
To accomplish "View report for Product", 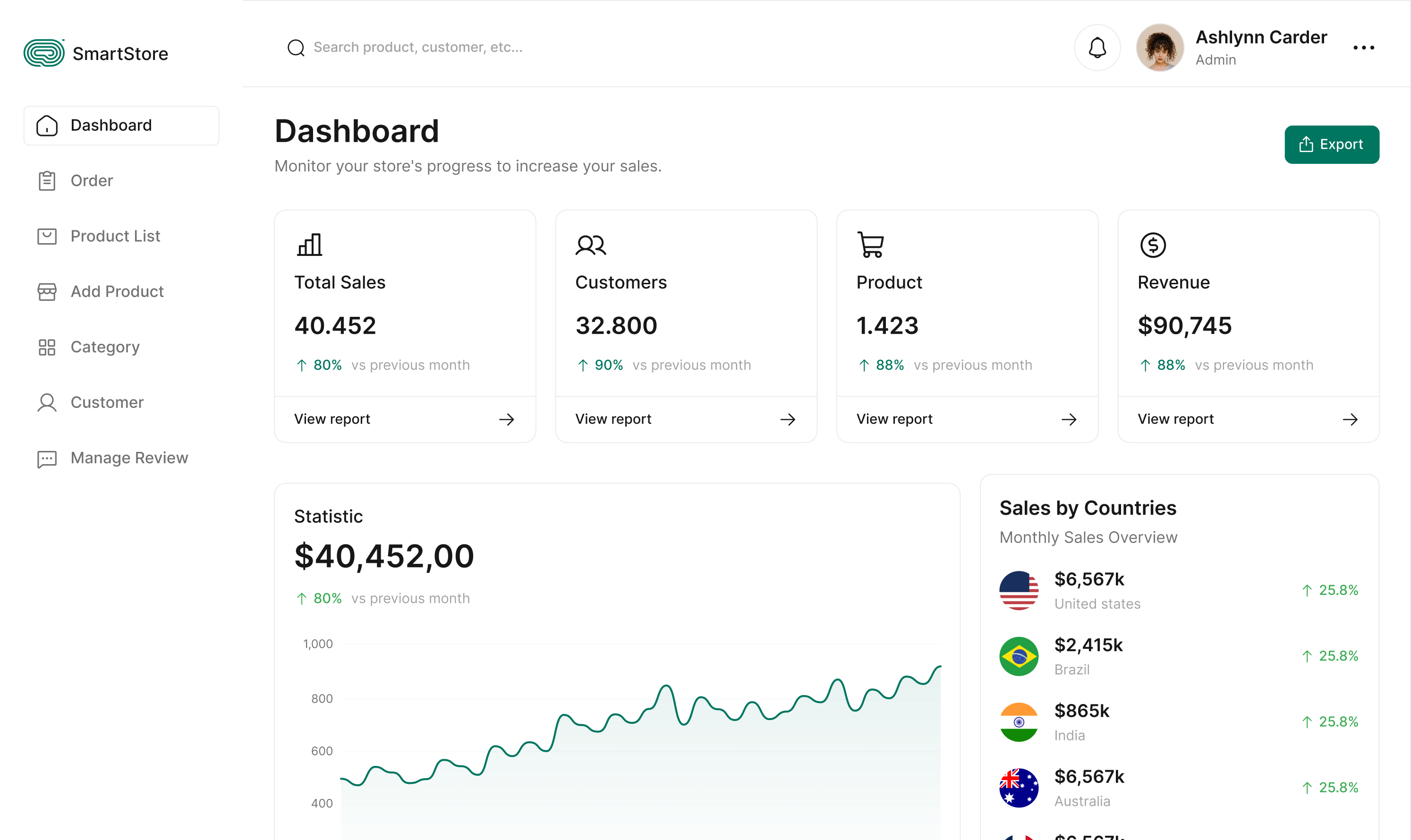I will 967,419.
